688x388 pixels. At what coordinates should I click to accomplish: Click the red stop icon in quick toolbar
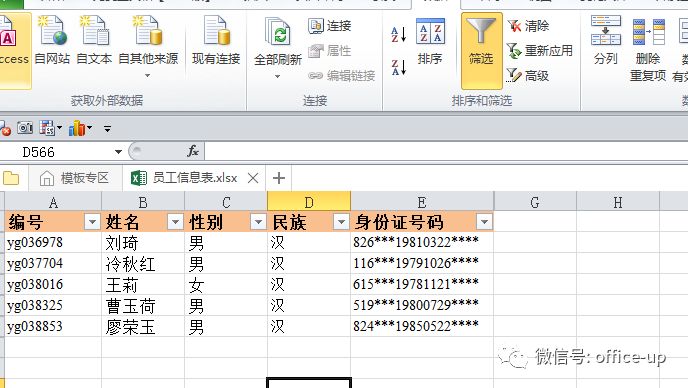pyautogui.click(x=6, y=129)
